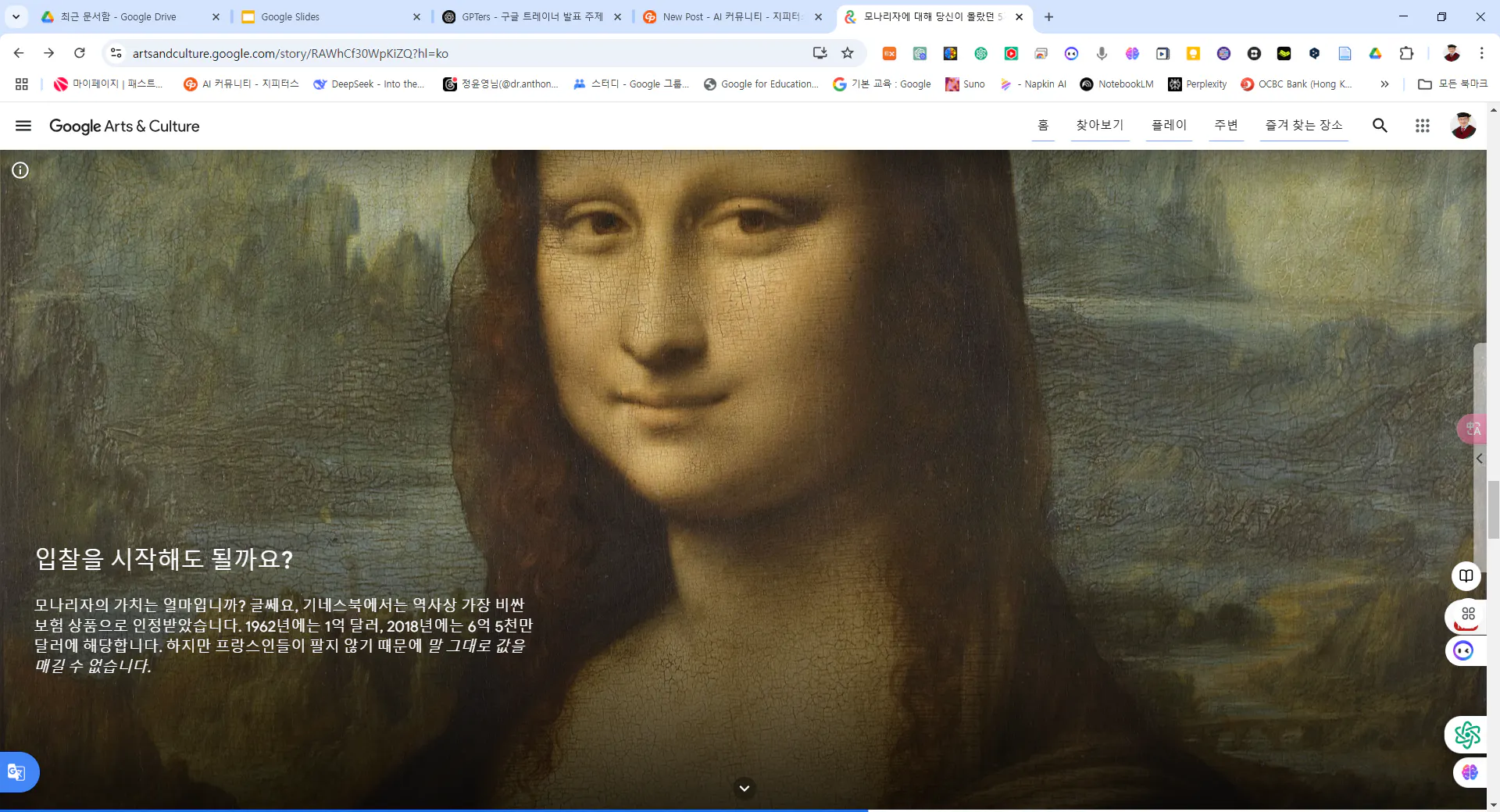Open the 주변 navigation tab
The width and height of the screenshot is (1500, 812).
pos(1226,126)
